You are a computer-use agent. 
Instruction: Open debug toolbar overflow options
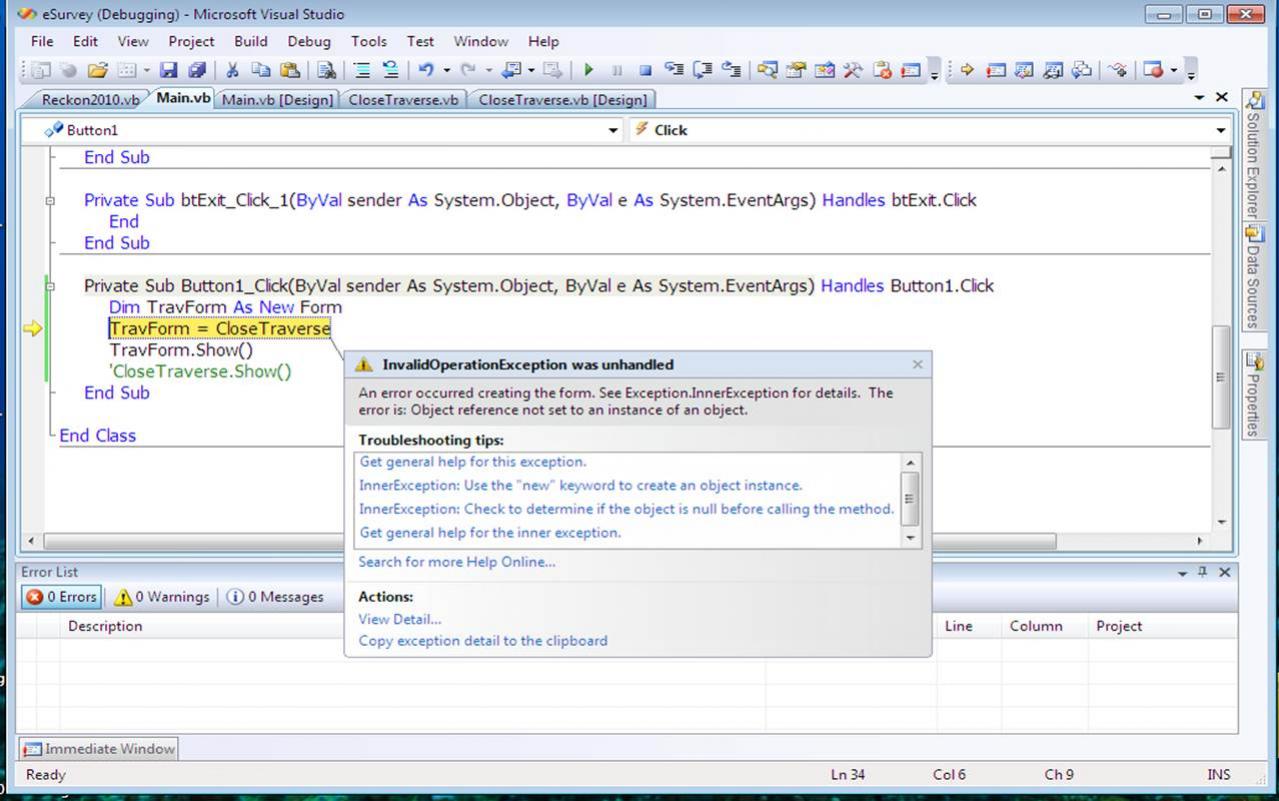(1191, 71)
